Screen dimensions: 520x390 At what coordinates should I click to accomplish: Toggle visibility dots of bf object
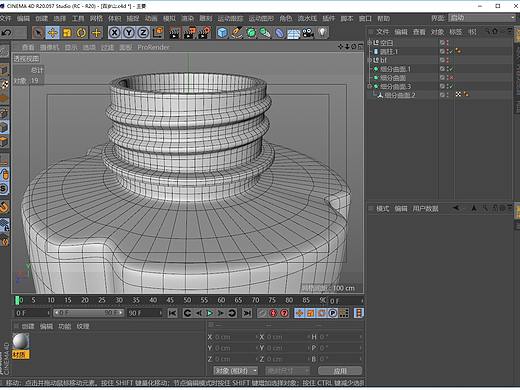447,60
